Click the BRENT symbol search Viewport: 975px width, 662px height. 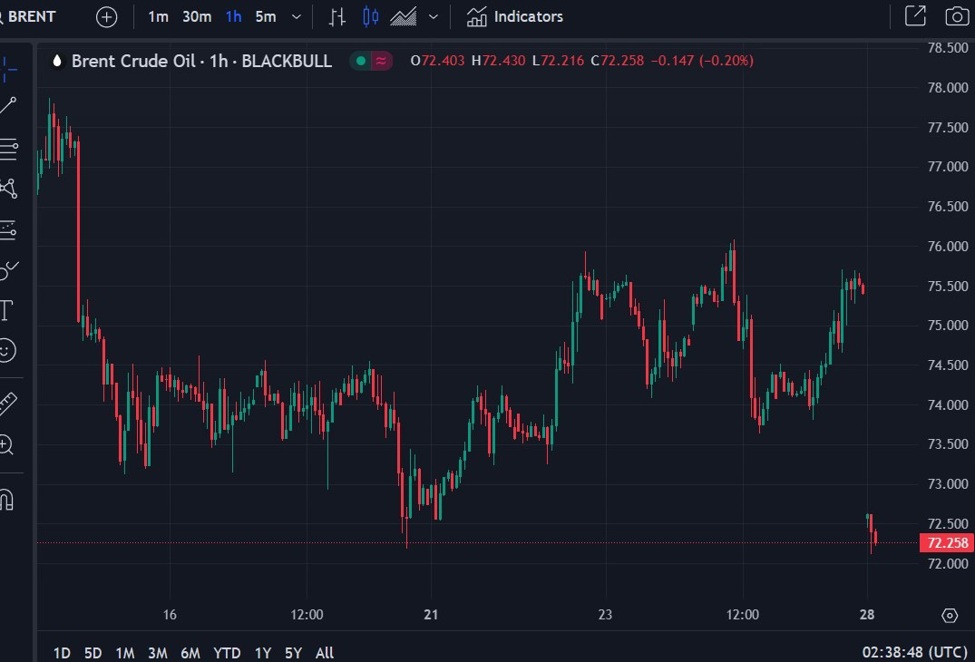coord(30,17)
